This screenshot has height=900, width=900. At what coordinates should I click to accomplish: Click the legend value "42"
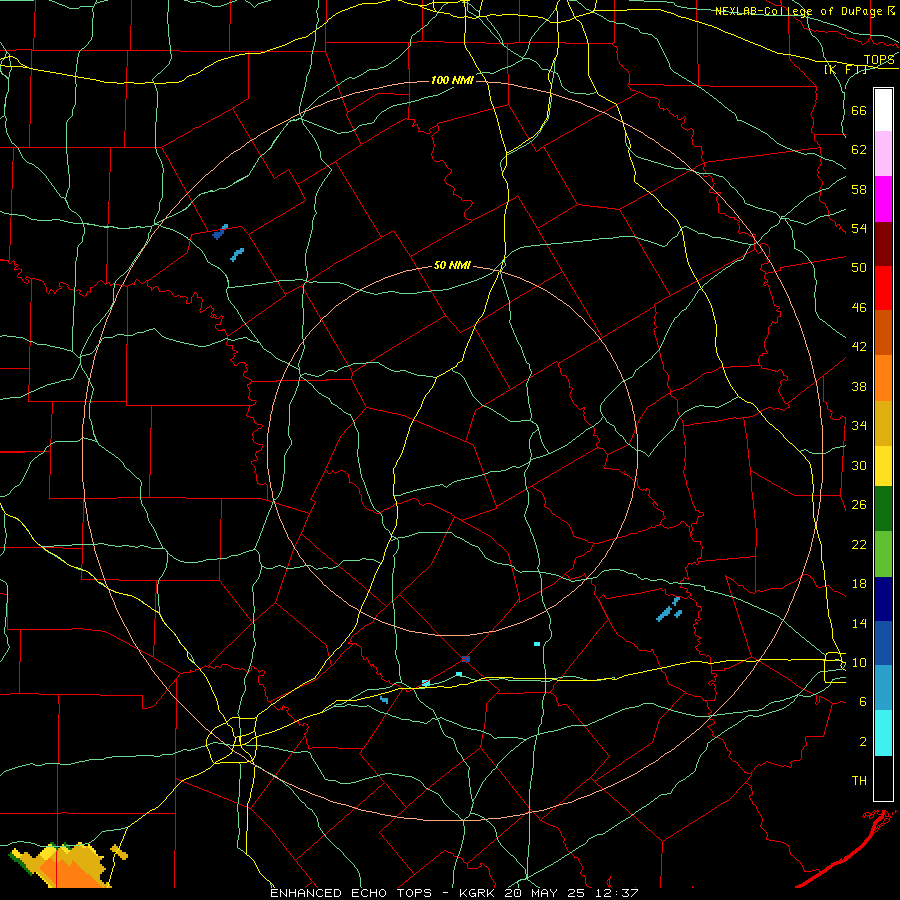(859, 347)
